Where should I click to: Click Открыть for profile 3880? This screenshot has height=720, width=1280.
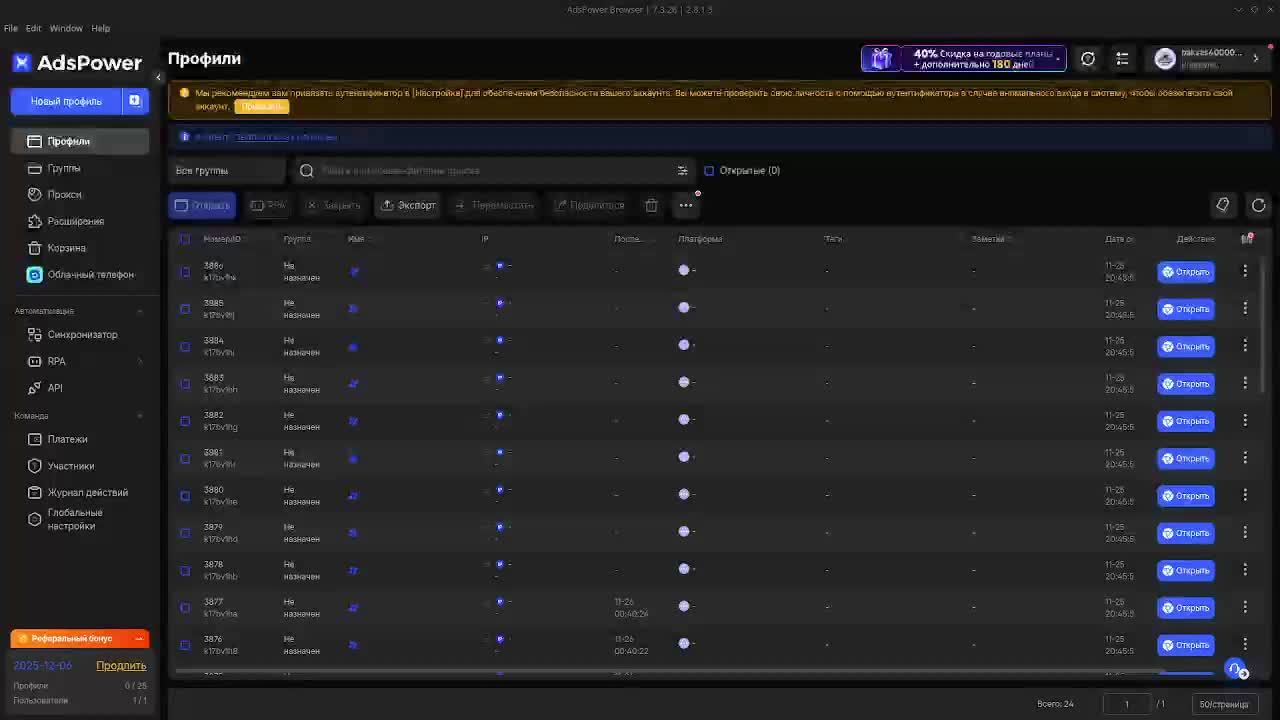[x=1186, y=496]
